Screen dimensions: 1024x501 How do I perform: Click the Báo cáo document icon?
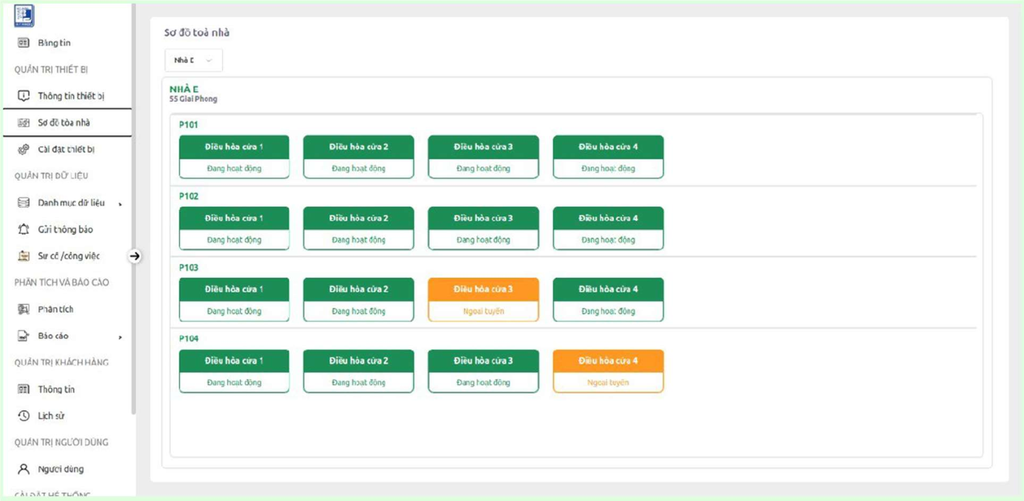pyautogui.click(x=24, y=336)
